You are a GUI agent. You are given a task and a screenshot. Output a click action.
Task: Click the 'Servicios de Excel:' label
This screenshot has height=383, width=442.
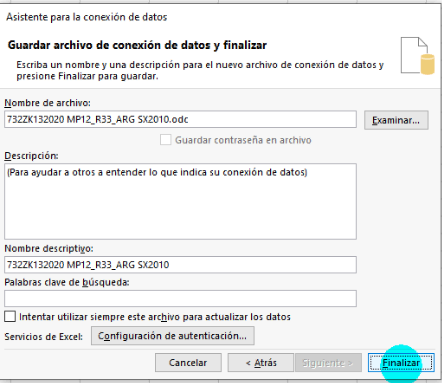click(44, 337)
